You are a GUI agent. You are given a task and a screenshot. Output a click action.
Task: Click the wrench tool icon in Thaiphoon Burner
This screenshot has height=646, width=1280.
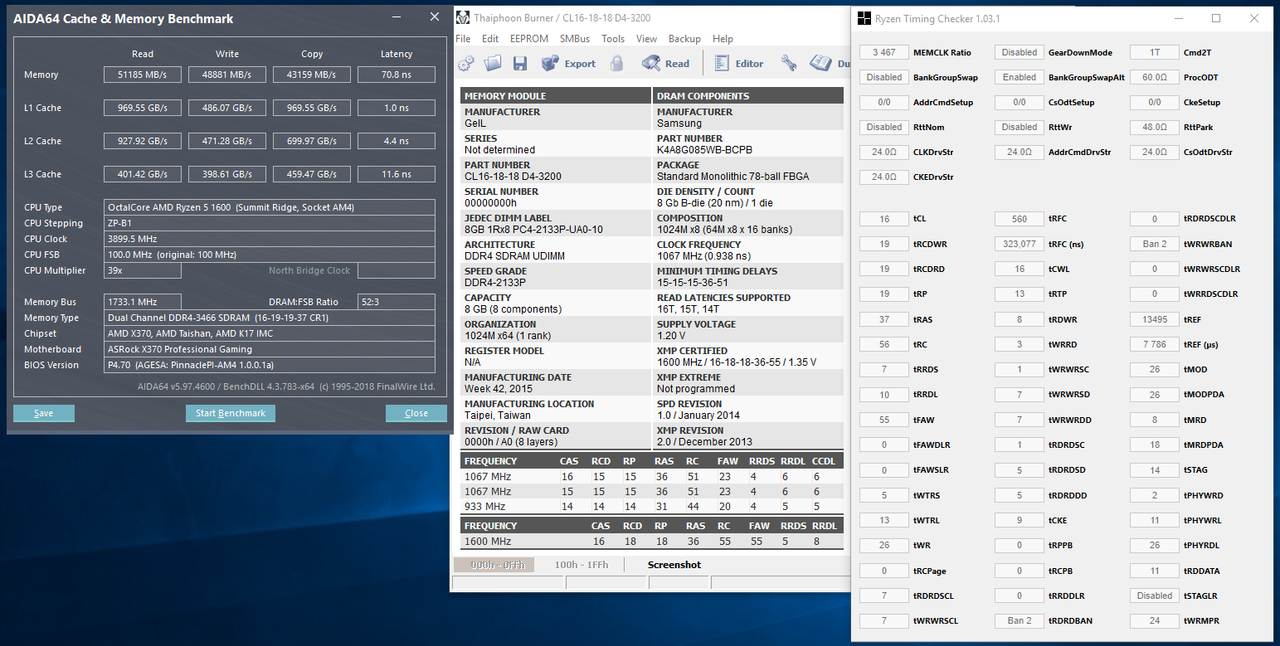click(x=789, y=63)
